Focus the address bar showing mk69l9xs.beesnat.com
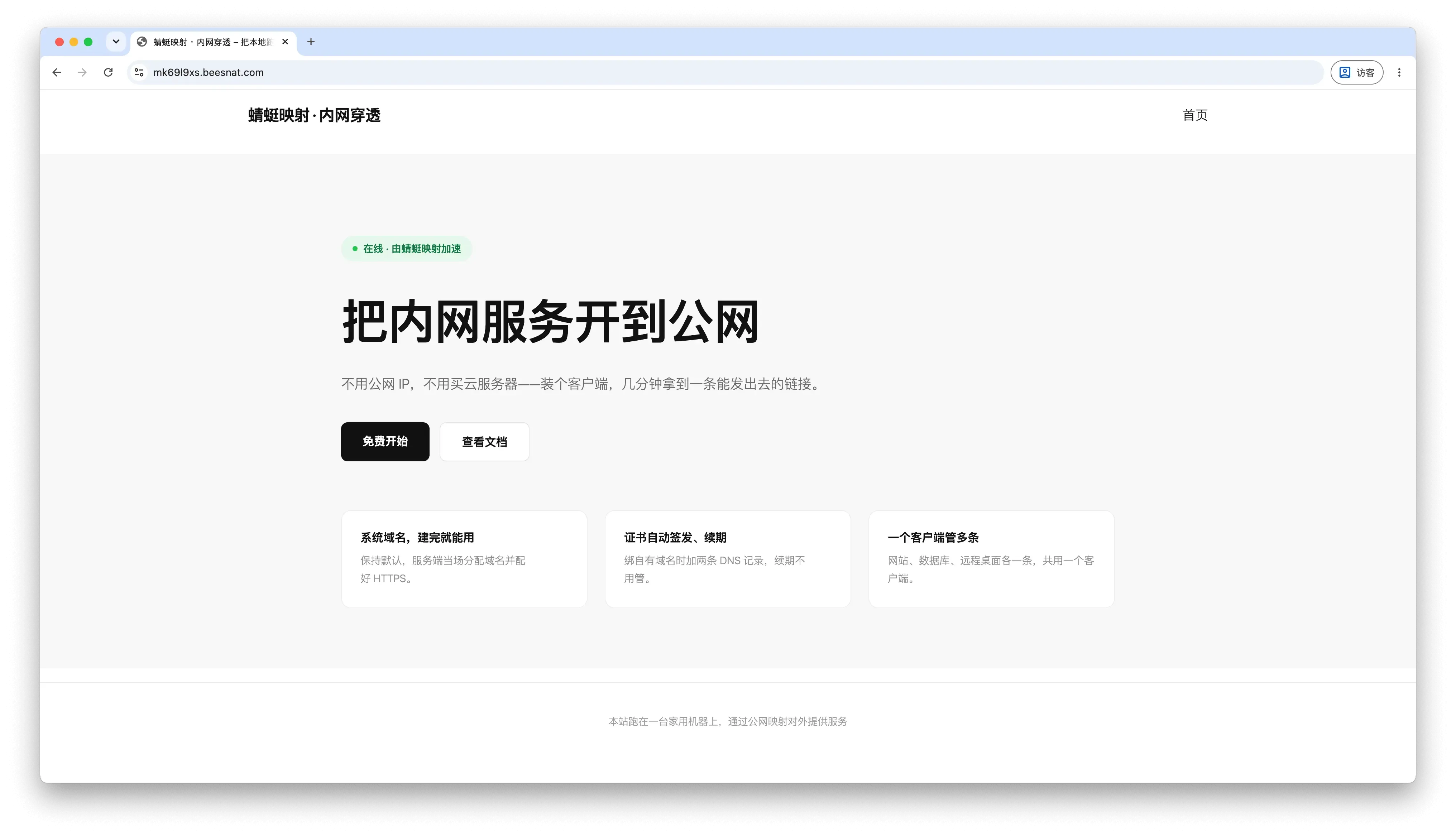This screenshot has width=1456, height=836. [x=724, y=72]
